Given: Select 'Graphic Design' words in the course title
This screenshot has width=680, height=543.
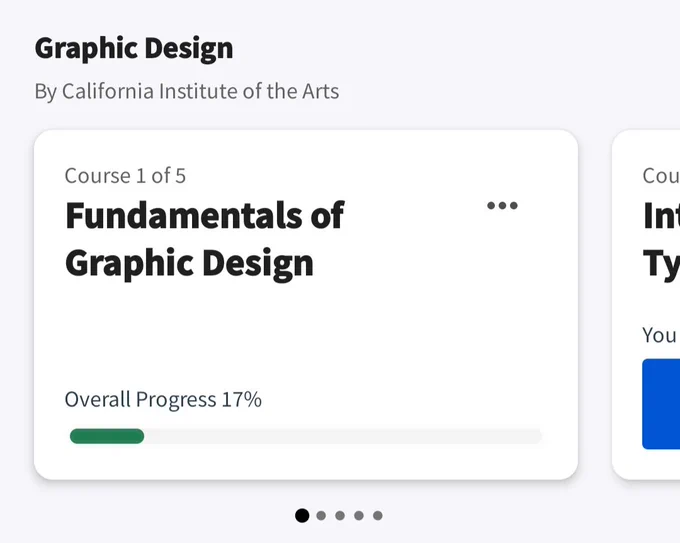Looking at the screenshot, I should [189, 263].
